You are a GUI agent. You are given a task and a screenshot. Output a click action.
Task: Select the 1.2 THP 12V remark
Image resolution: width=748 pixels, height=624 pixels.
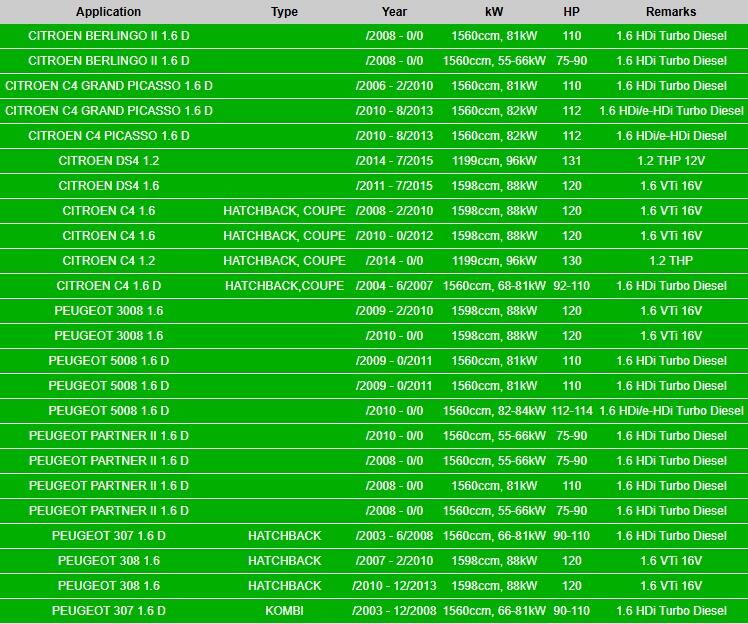tap(671, 161)
